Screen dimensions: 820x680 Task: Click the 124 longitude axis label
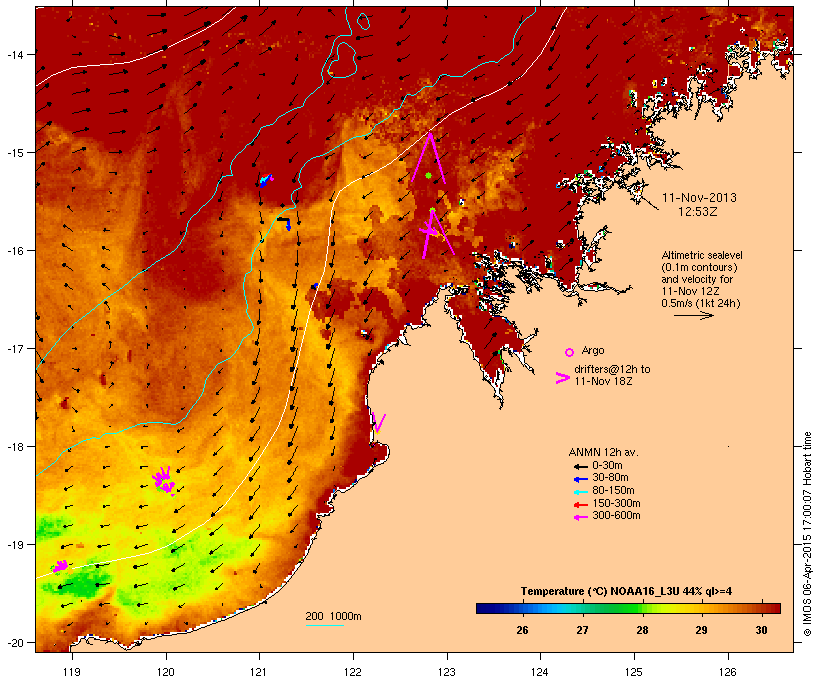point(540,672)
